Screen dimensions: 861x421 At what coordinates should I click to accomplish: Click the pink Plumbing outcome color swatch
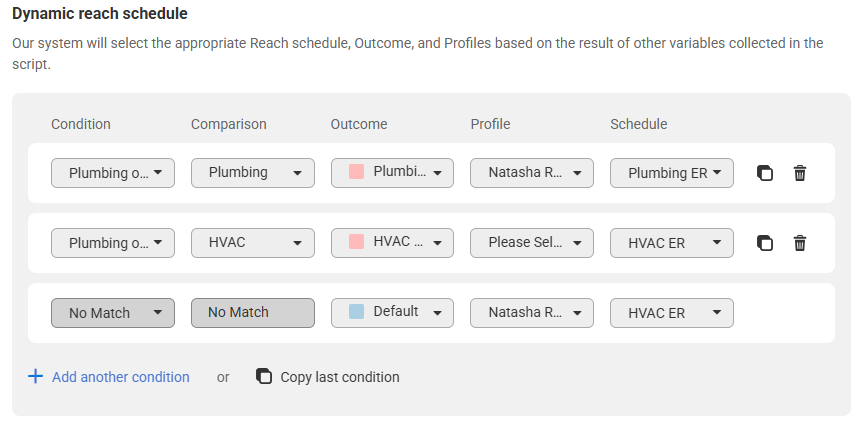tap(356, 172)
